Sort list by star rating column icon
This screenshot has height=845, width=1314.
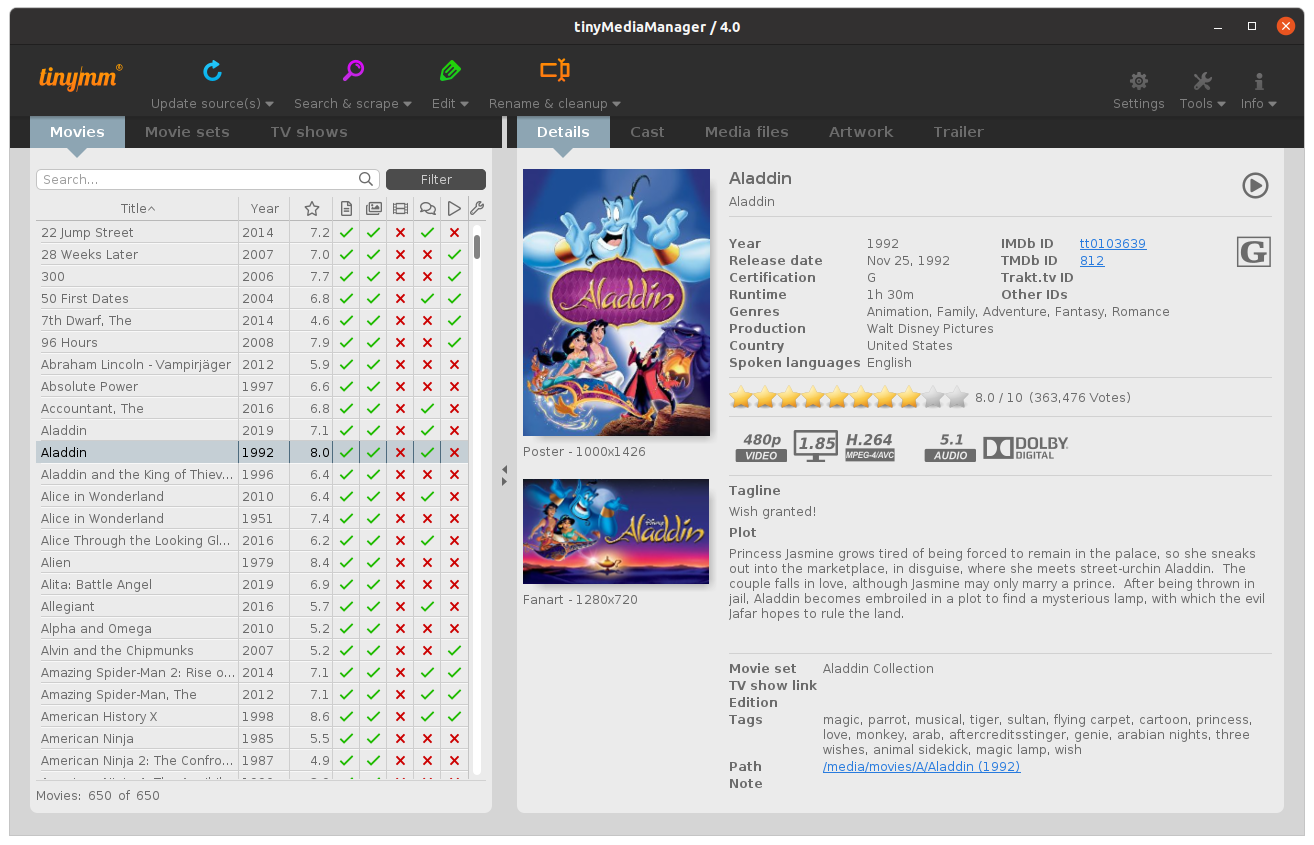[312, 209]
